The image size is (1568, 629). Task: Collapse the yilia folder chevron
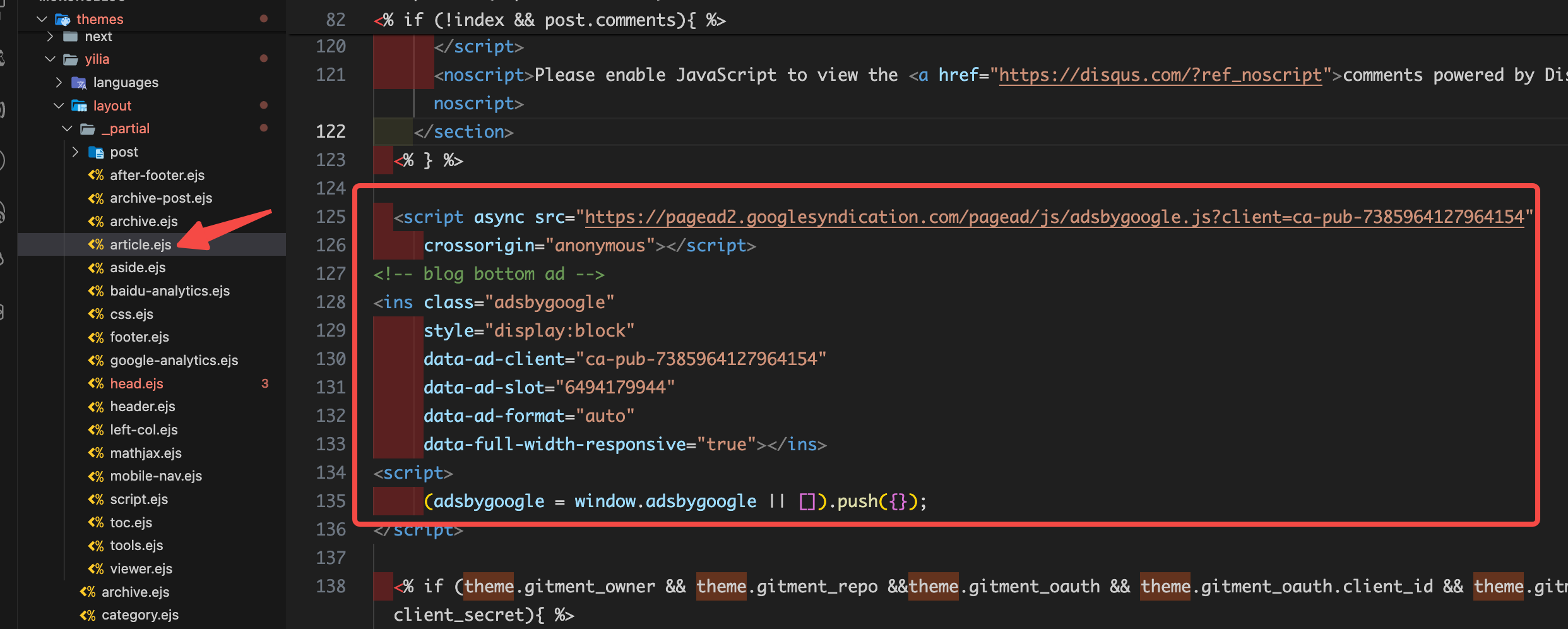click(x=50, y=59)
